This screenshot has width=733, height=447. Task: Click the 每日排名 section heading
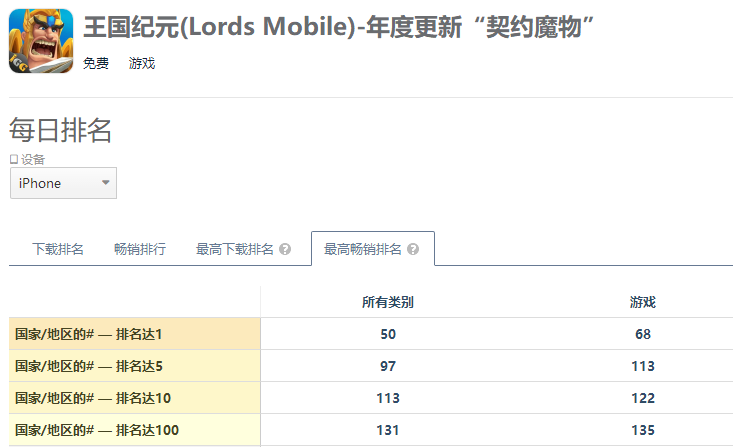click(60, 130)
